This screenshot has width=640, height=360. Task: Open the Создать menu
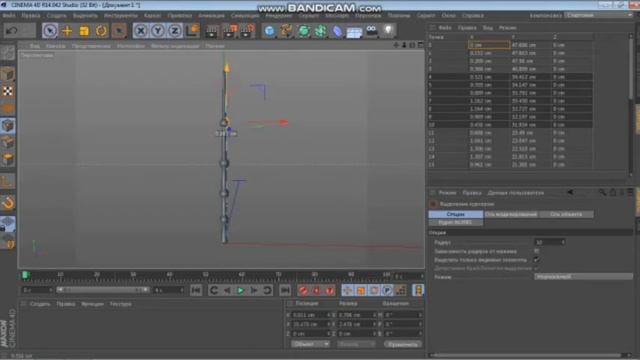tap(56, 16)
